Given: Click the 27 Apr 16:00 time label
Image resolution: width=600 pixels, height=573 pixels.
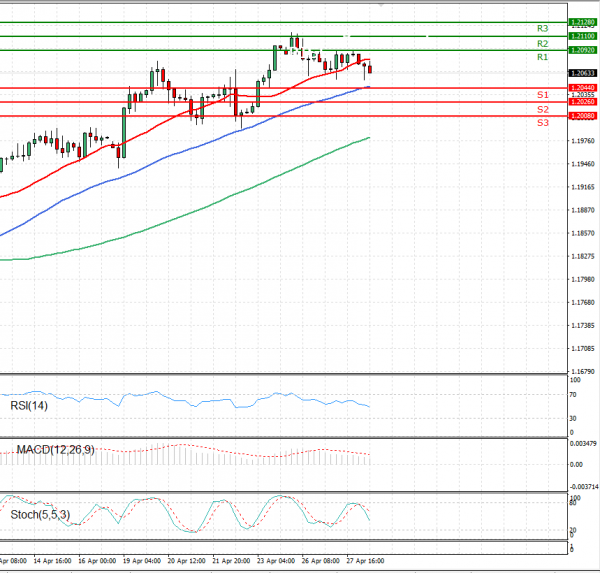Looking at the screenshot, I should [365, 561].
